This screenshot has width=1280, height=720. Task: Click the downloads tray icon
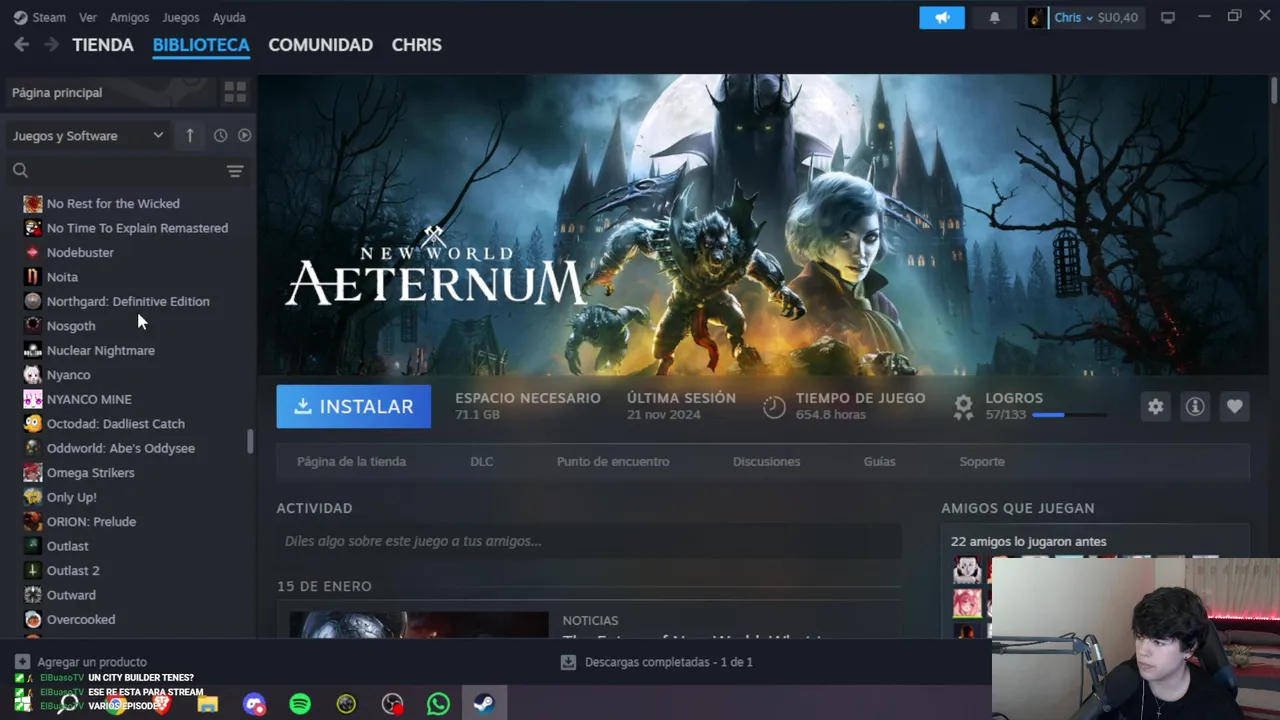(x=568, y=662)
